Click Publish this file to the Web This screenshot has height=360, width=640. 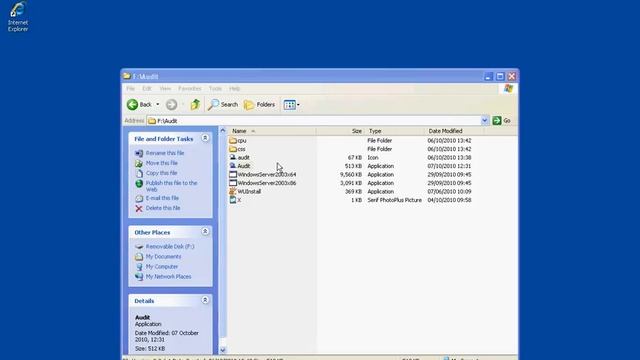[171, 186]
